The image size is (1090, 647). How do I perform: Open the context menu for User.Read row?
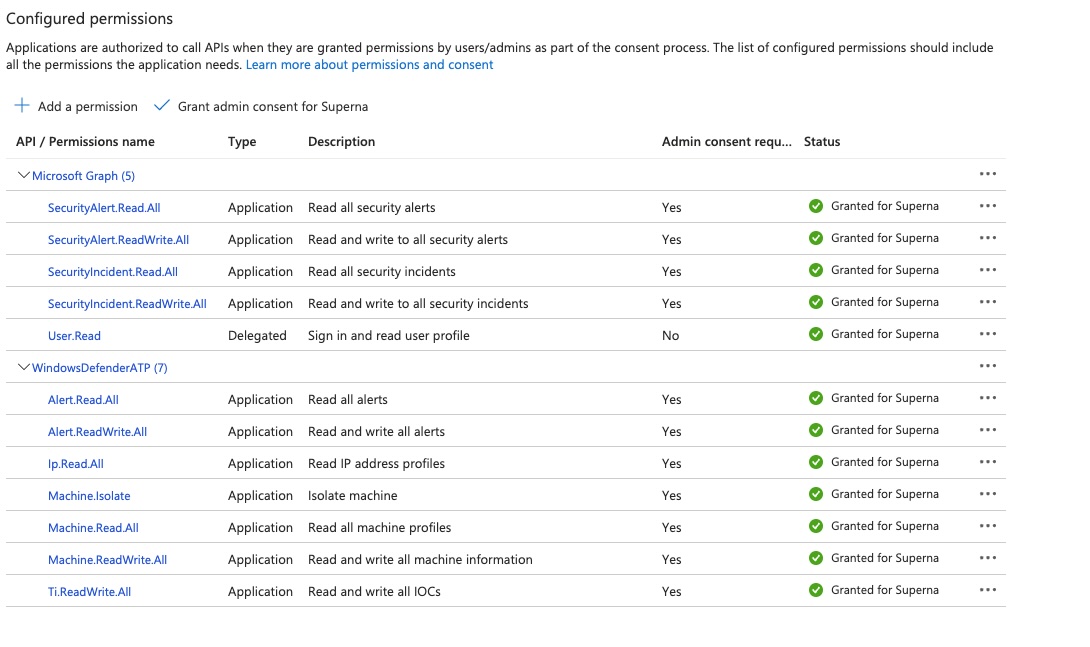pos(988,334)
